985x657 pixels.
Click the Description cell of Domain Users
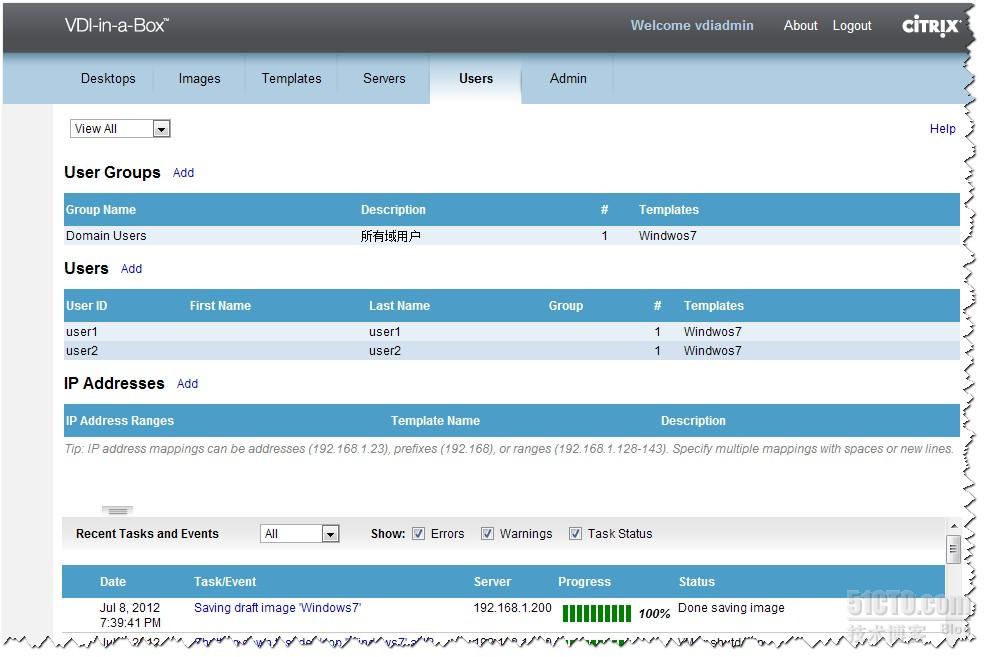390,236
